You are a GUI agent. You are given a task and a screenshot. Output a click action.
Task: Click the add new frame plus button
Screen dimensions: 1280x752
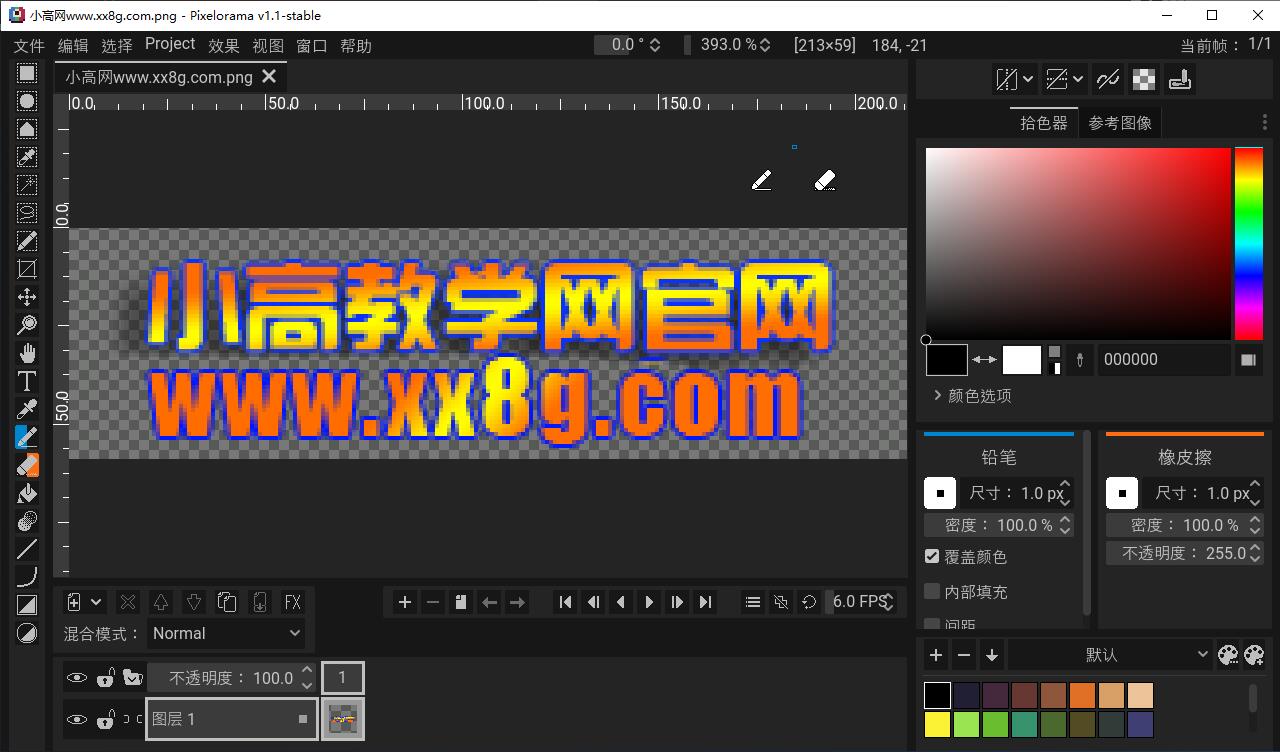pyautogui.click(x=405, y=602)
